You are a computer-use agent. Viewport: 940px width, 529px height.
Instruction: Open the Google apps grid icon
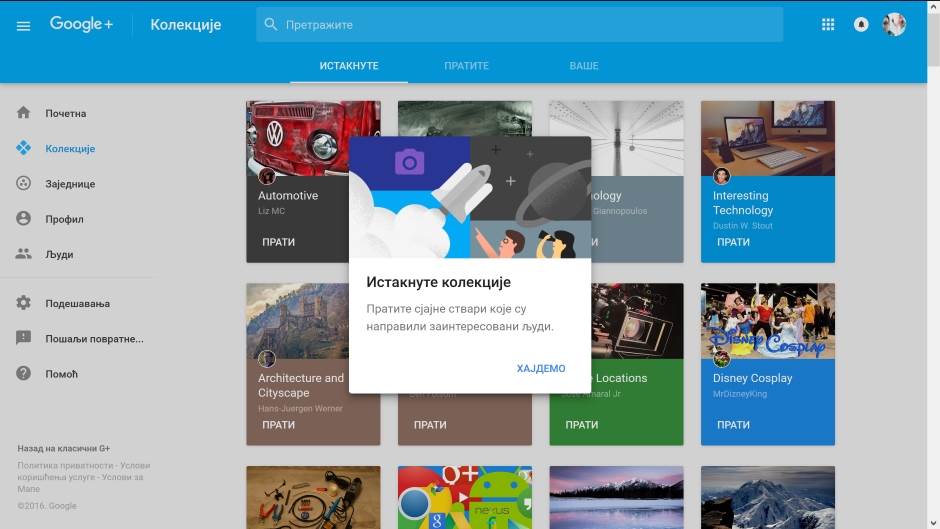click(827, 25)
